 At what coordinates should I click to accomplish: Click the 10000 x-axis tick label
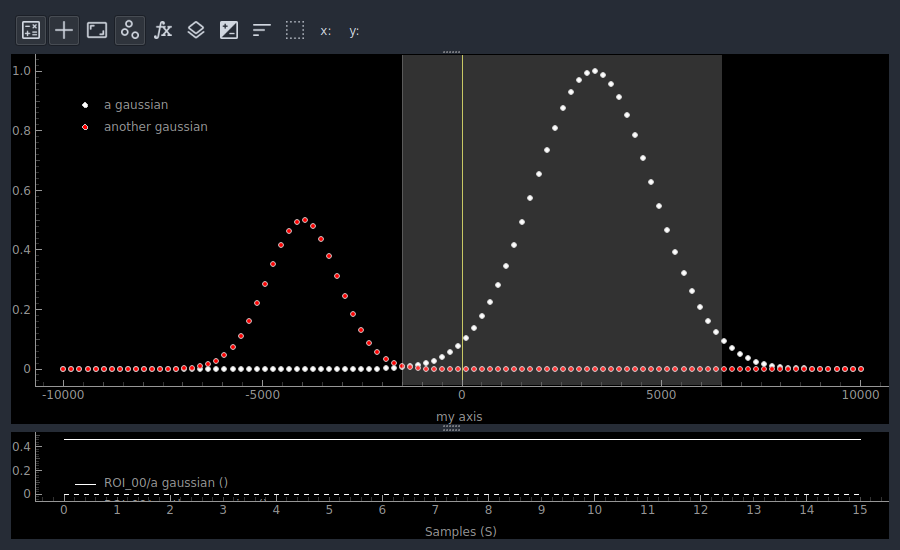(x=860, y=395)
